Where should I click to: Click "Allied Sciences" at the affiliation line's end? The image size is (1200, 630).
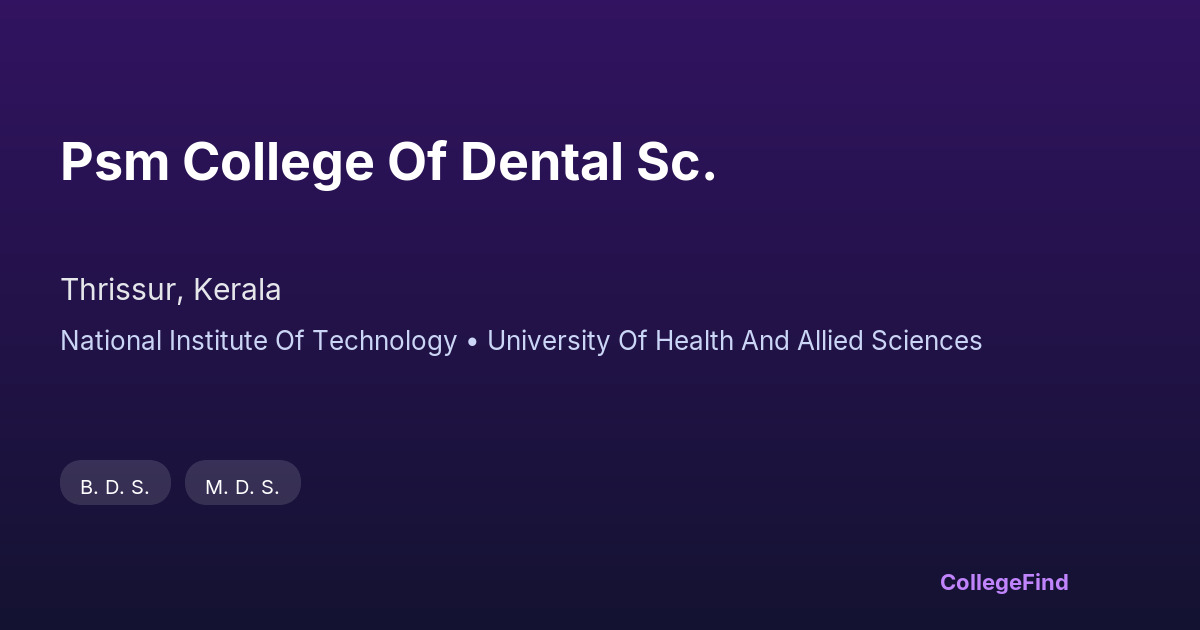click(x=889, y=341)
